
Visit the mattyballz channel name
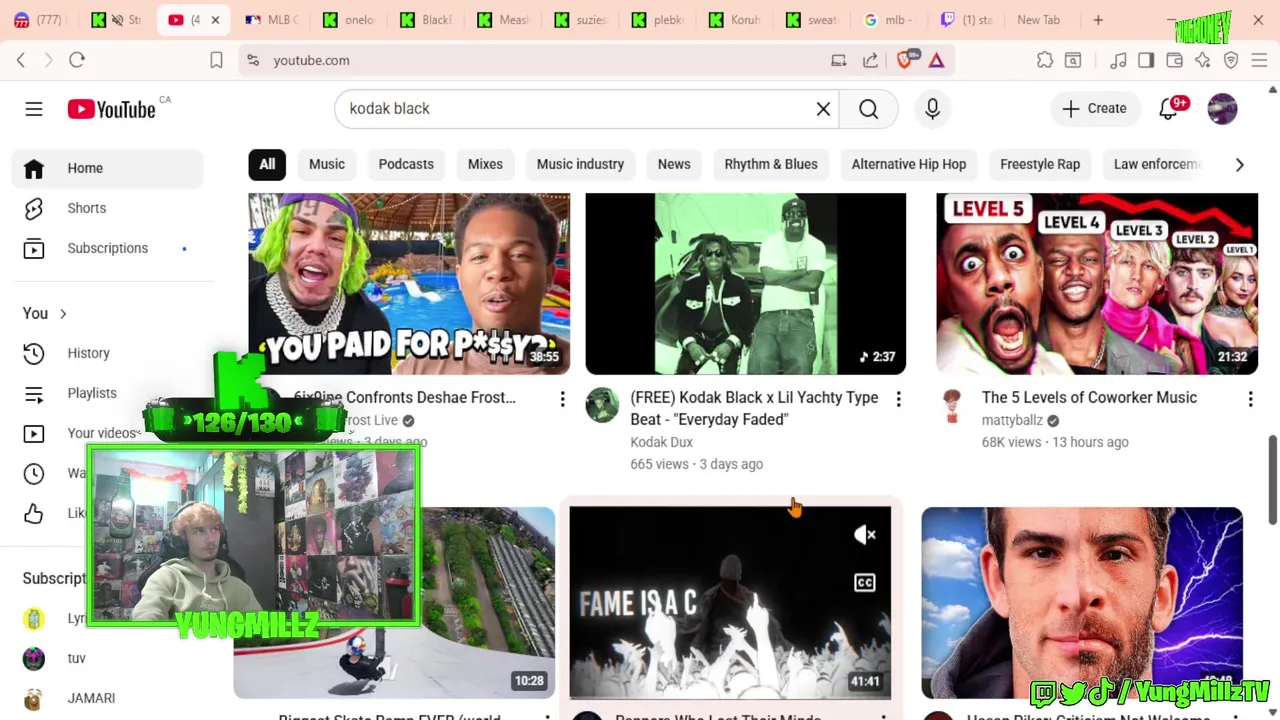pos(1012,420)
